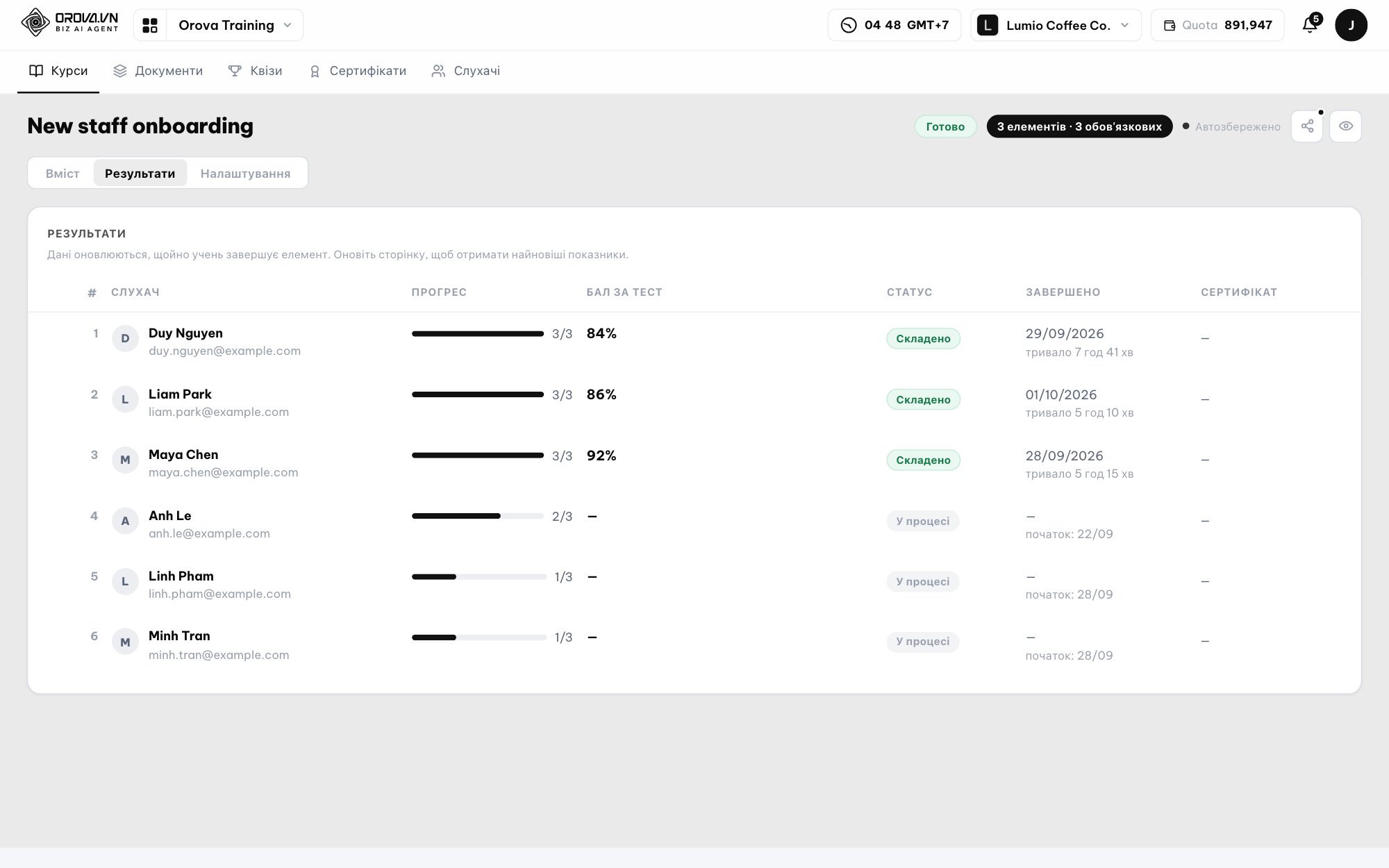Open the Квізи tab

click(256, 71)
